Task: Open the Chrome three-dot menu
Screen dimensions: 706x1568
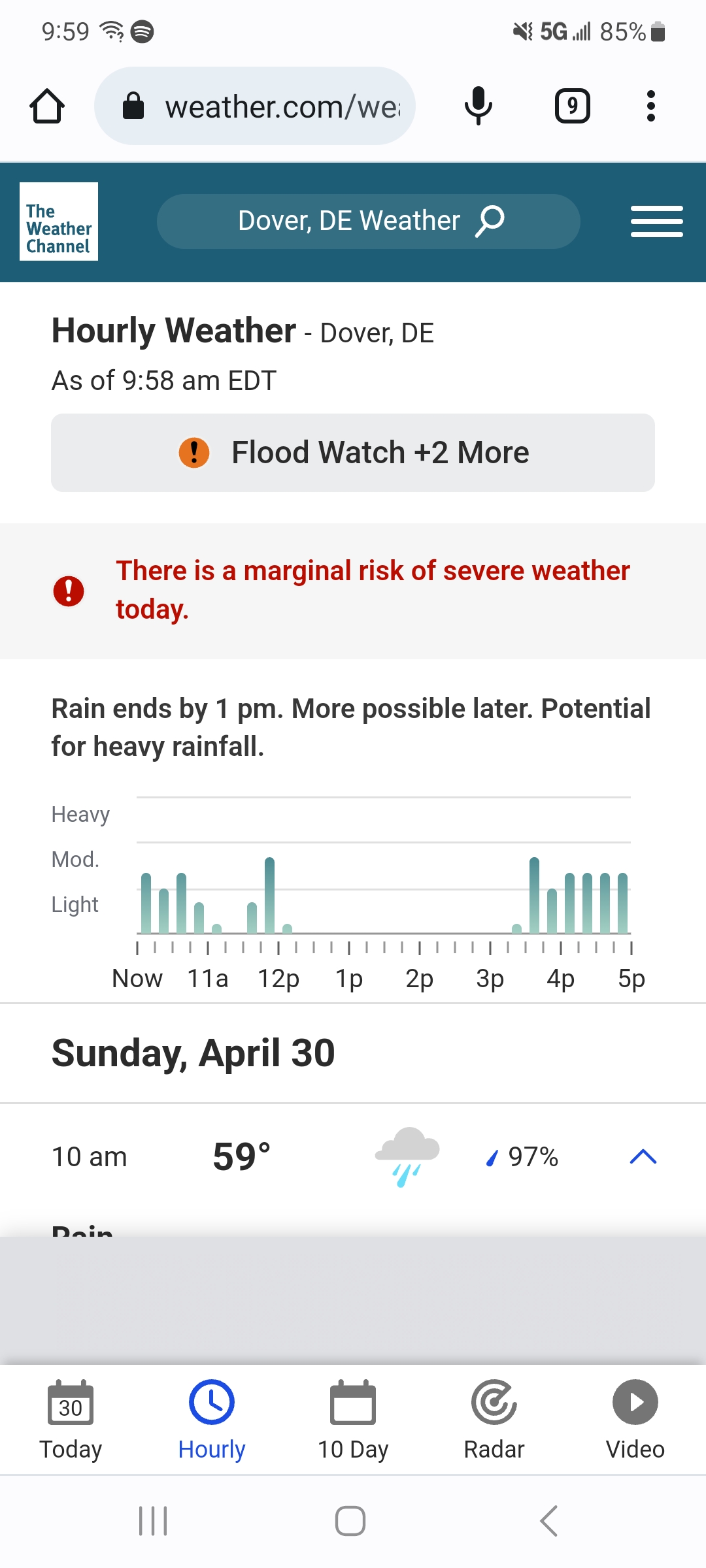Action: point(650,106)
